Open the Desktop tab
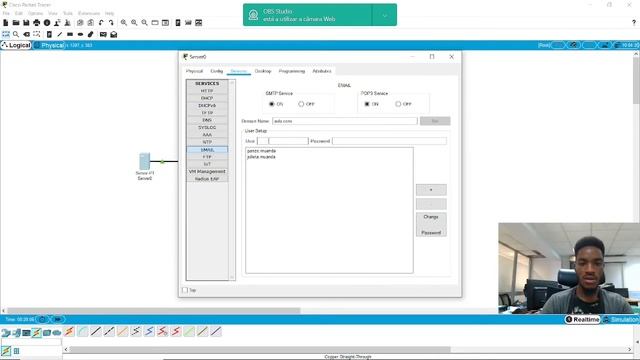Viewport: 640px width, 360px height. click(263, 71)
